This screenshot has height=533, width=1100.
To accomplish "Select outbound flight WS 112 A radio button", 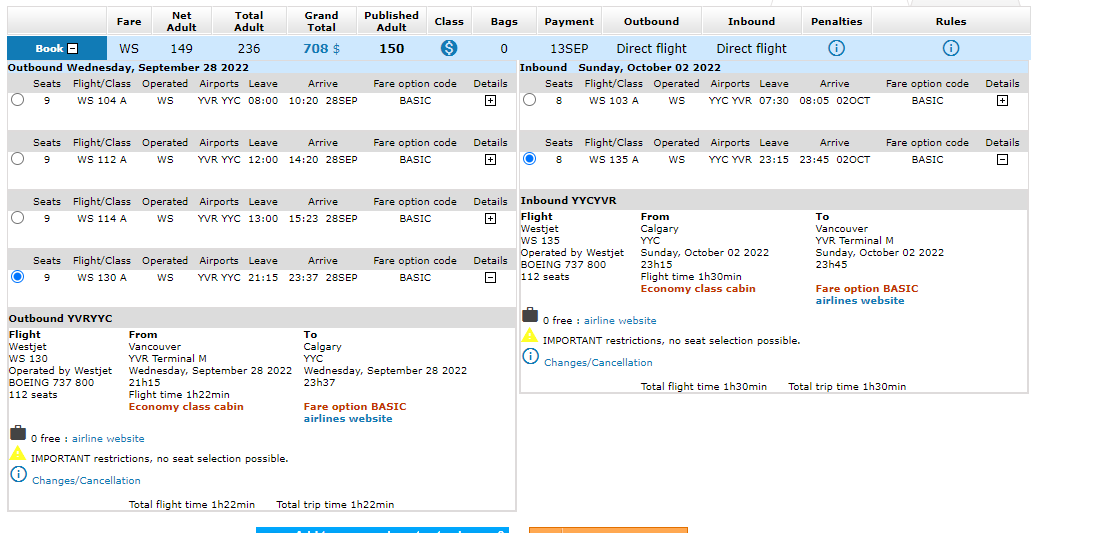I will pos(17,159).
